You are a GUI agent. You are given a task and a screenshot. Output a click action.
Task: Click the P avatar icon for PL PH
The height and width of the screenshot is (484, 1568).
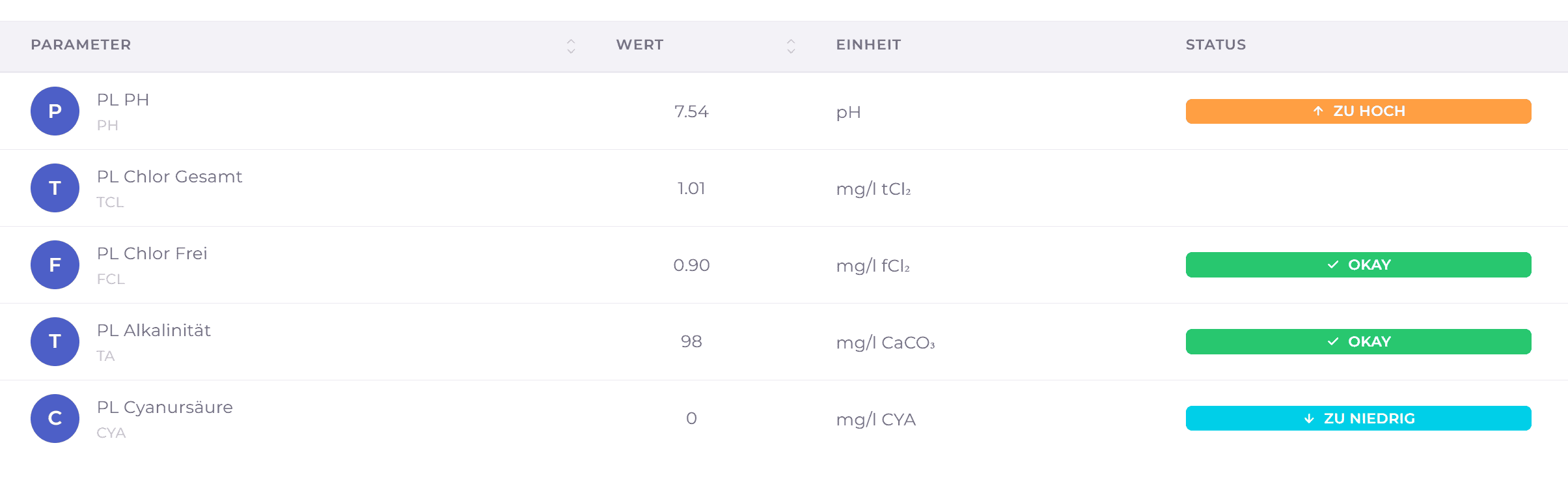click(55, 111)
